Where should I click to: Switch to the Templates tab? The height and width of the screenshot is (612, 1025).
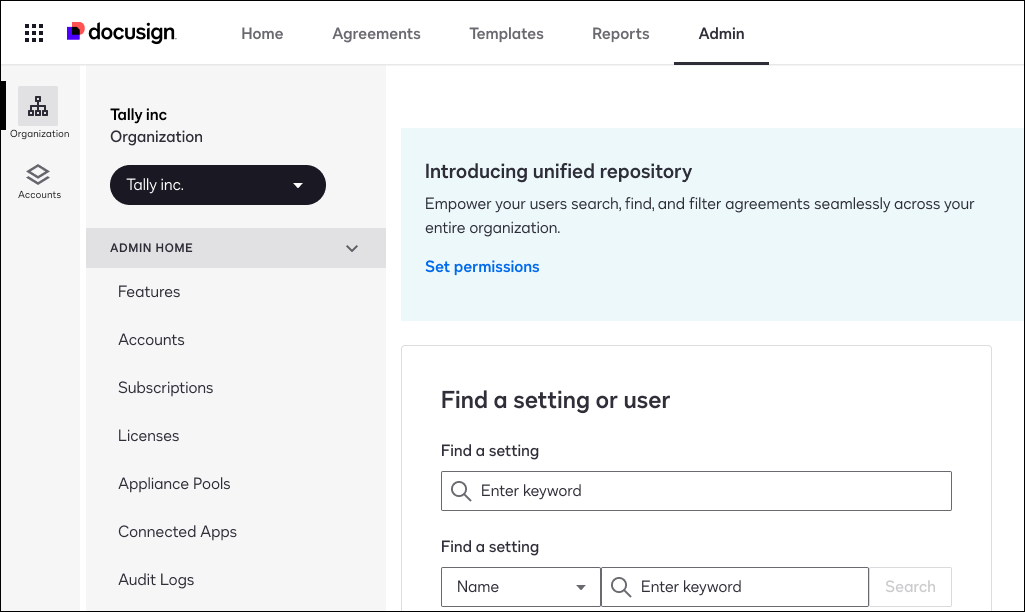click(506, 34)
